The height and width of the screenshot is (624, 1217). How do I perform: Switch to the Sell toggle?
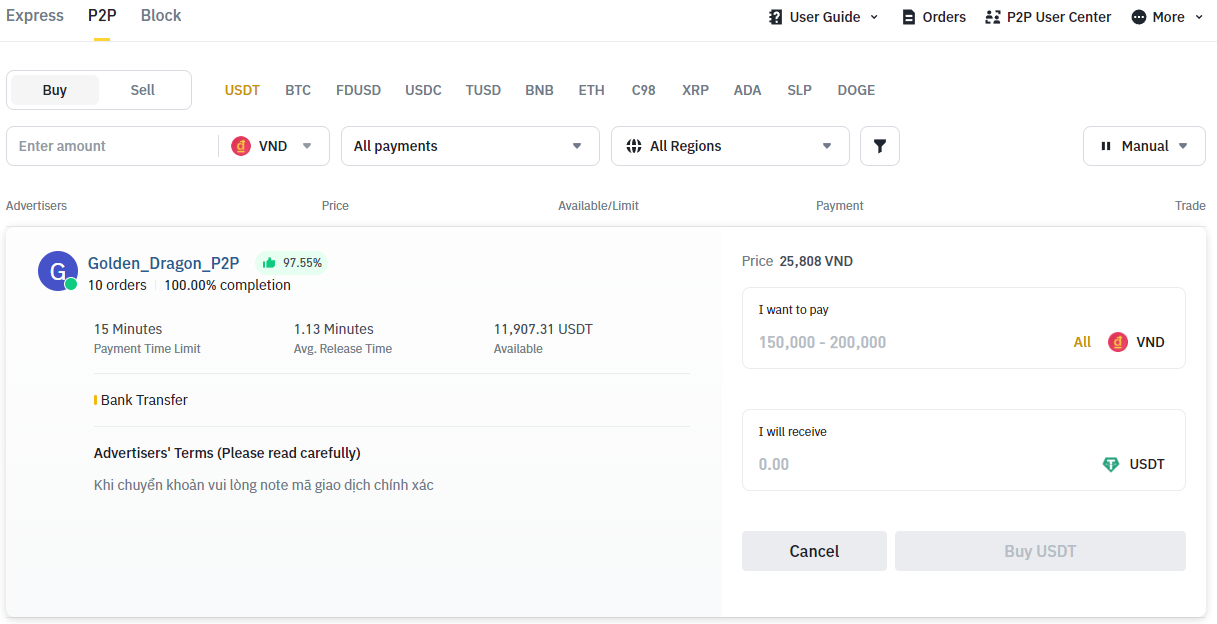[143, 90]
